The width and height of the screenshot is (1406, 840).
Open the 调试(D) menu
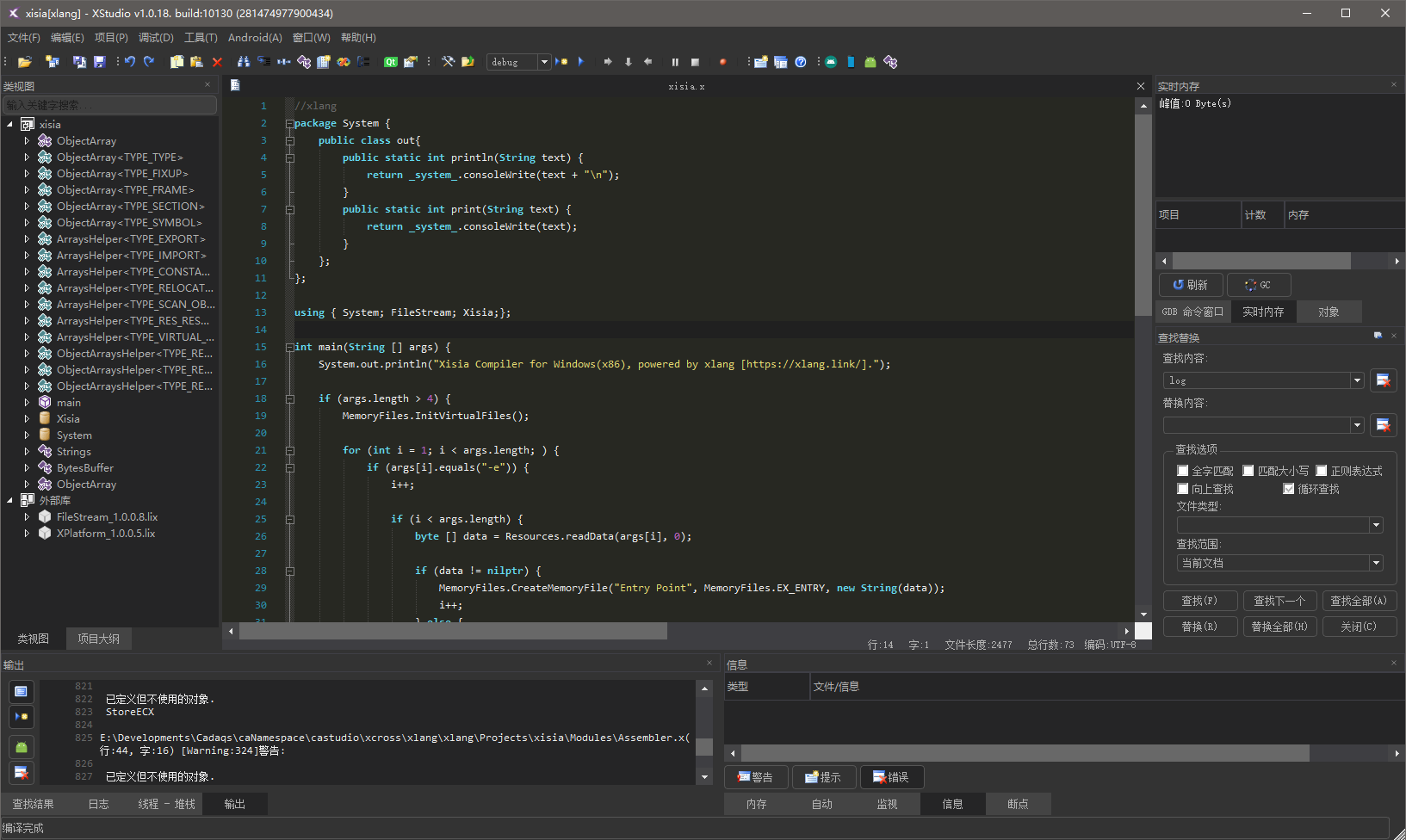tap(156, 38)
